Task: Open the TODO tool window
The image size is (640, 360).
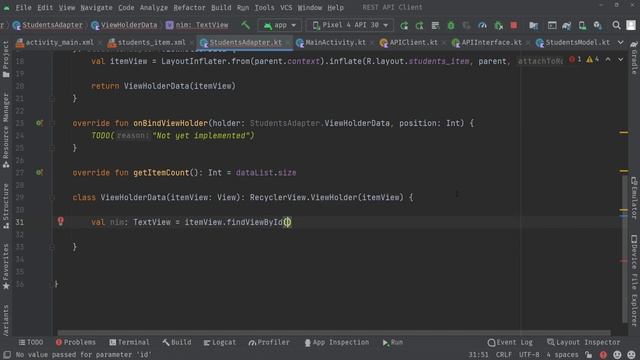Action: 31,342
